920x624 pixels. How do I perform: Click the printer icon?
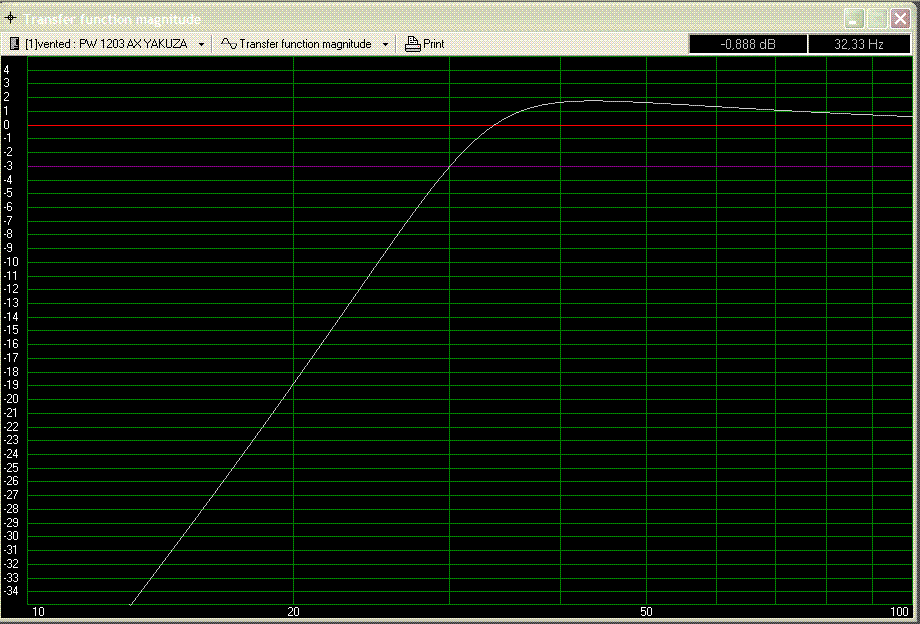[413, 44]
